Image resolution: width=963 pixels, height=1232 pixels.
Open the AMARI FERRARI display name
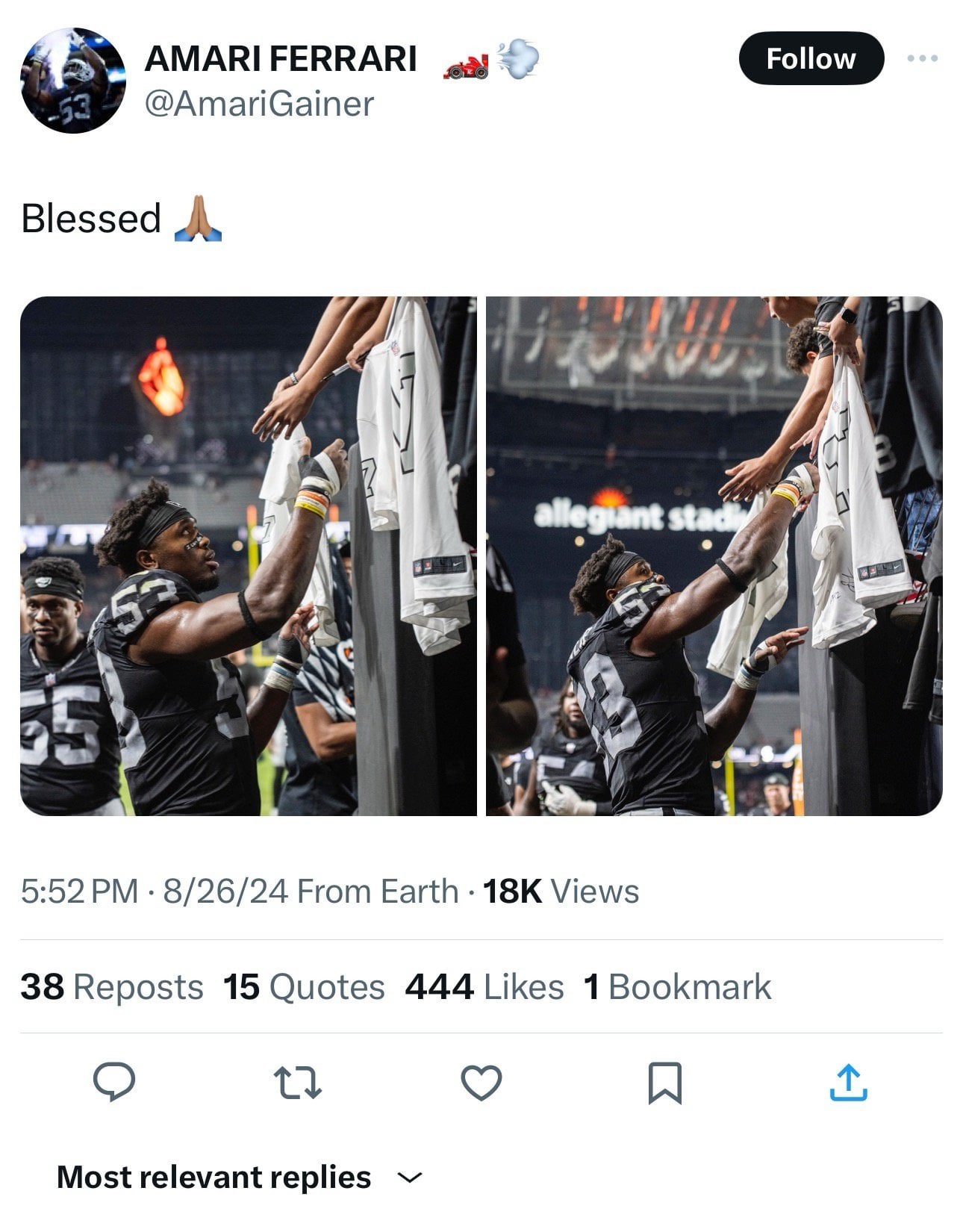click(x=281, y=59)
